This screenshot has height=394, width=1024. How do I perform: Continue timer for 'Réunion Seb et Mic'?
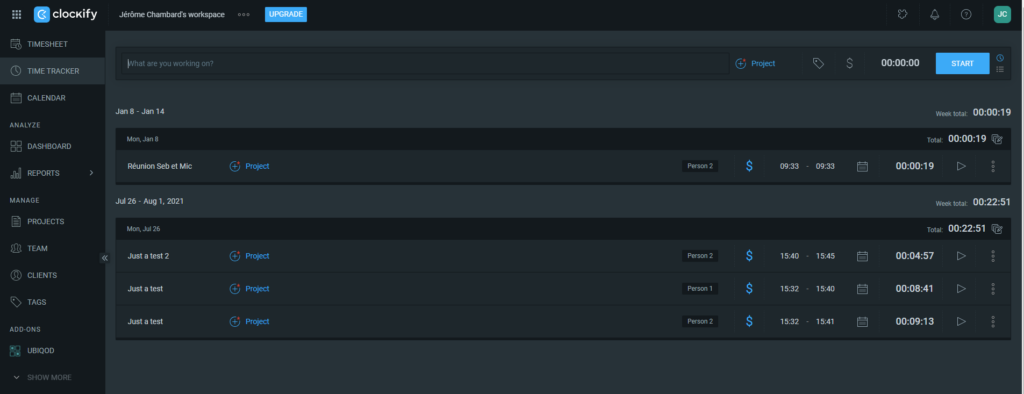(961, 166)
